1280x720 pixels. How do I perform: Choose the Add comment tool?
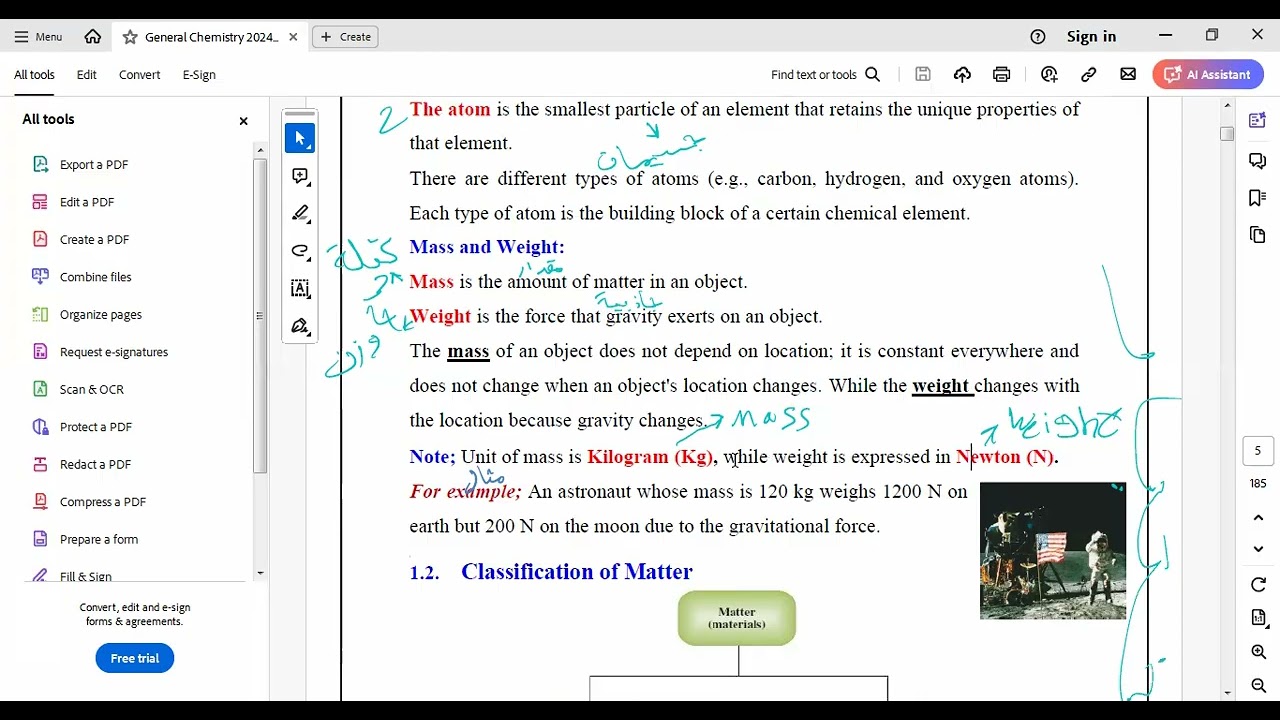[x=300, y=176]
